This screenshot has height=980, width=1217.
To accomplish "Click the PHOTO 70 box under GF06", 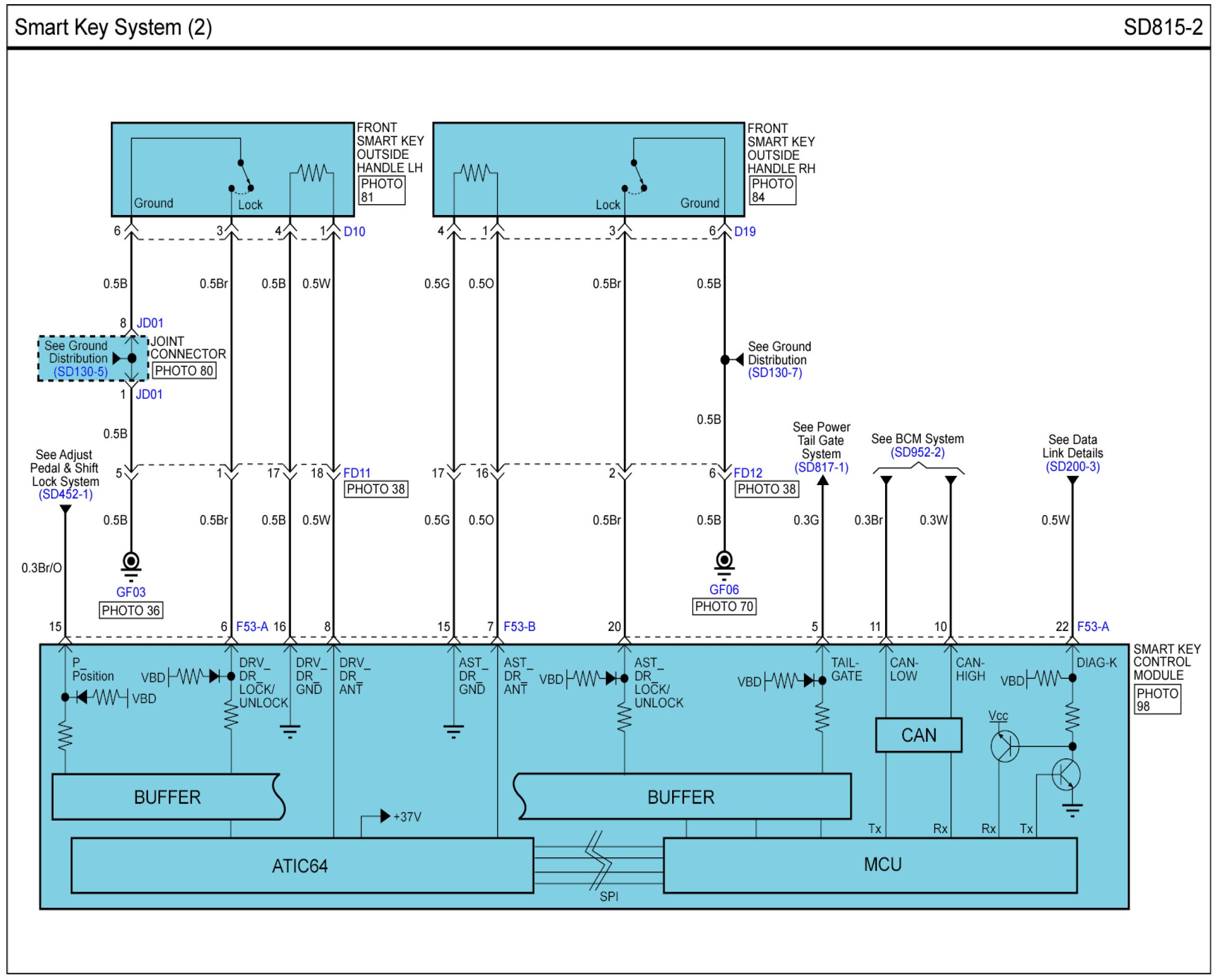I will click(x=724, y=606).
